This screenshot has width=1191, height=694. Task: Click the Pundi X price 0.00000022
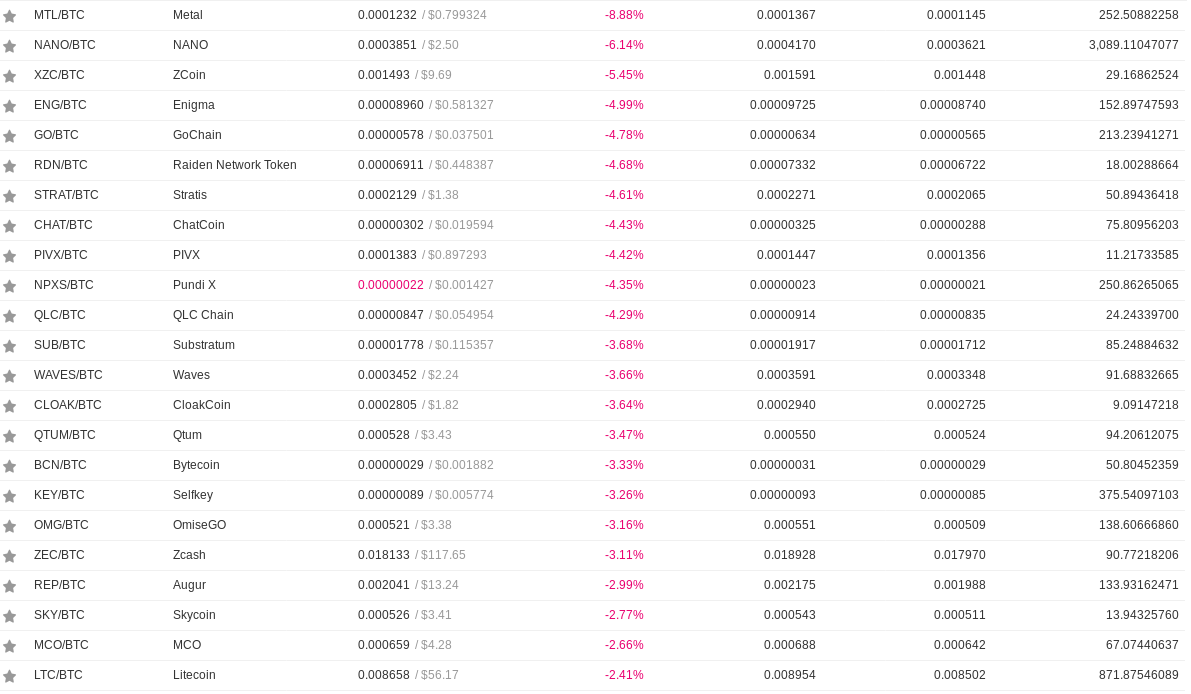(390, 285)
